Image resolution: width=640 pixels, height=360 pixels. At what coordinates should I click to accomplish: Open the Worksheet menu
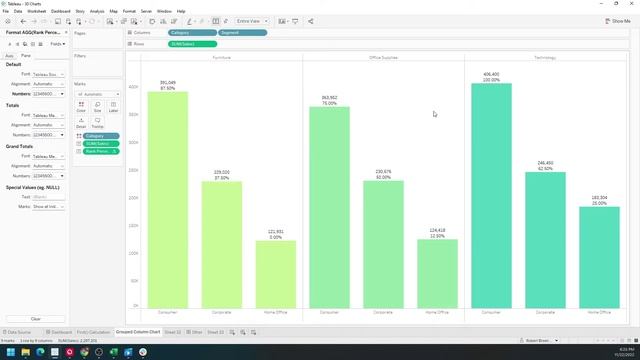[37, 11]
